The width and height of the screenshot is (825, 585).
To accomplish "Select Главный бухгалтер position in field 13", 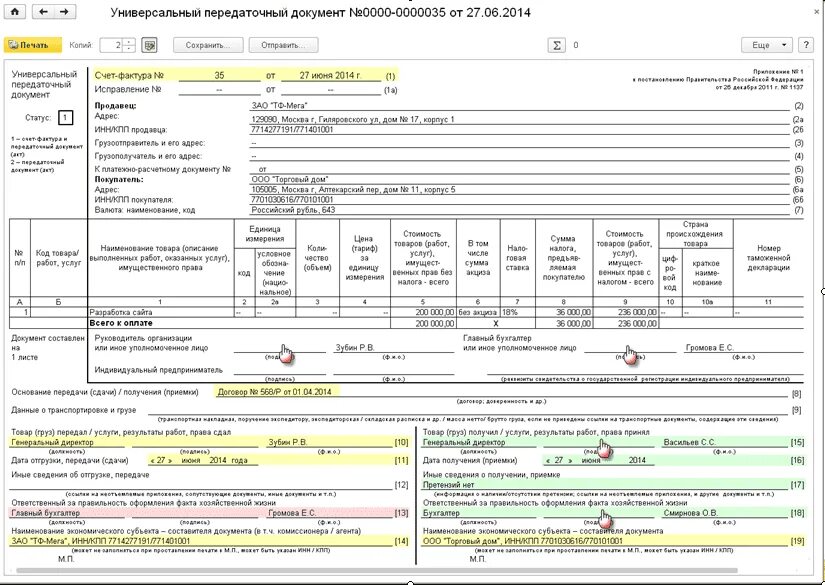I will point(46,513).
